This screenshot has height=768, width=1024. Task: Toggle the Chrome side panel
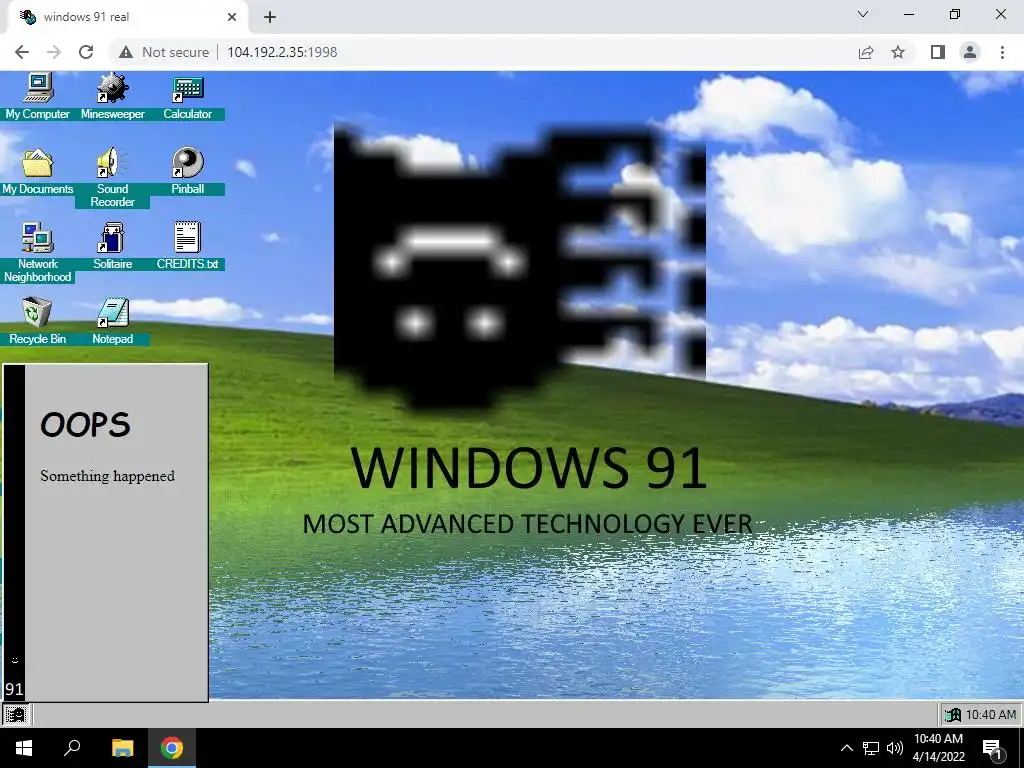coord(938,52)
